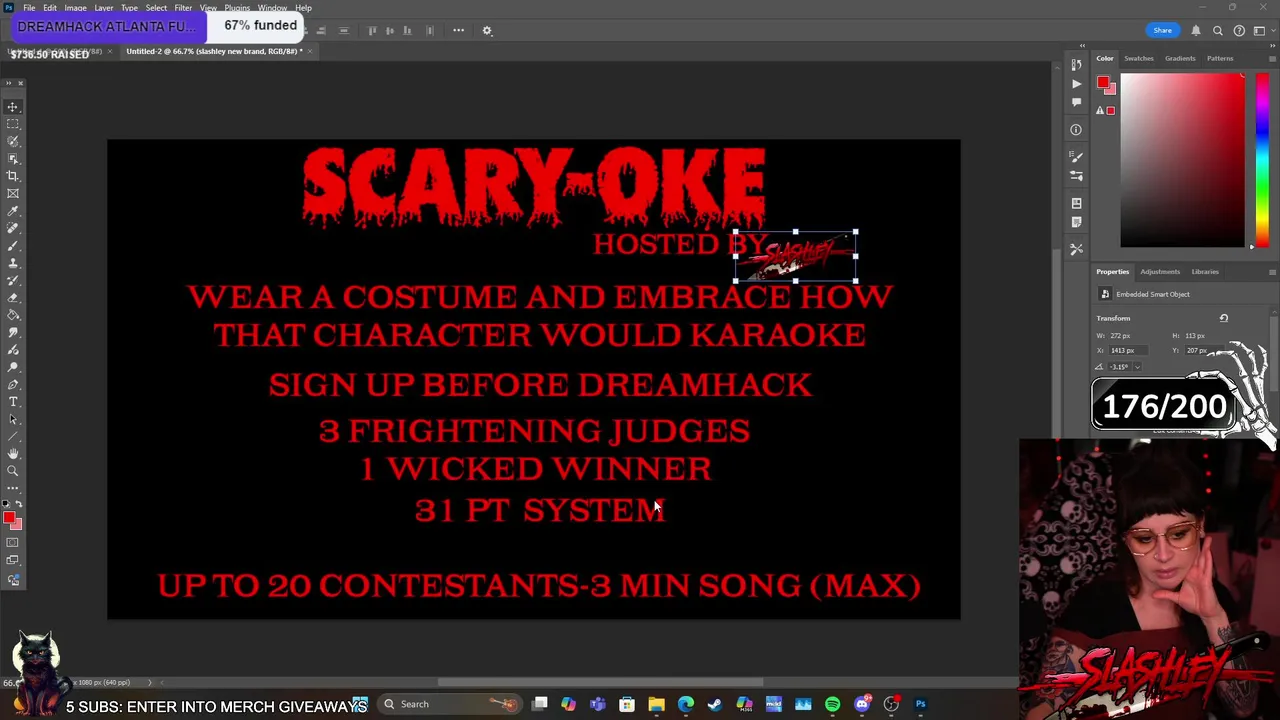Screen dimensions: 1280x720
Task: Click the foreground color swatch in Color panel
Action: [1102, 83]
